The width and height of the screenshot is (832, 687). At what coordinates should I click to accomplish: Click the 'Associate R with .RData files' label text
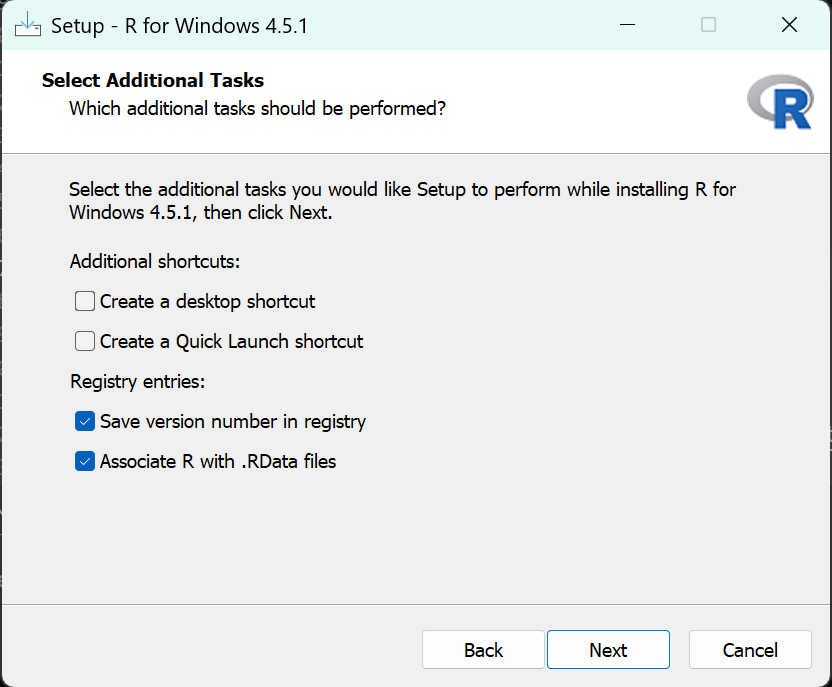coord(218,462)
